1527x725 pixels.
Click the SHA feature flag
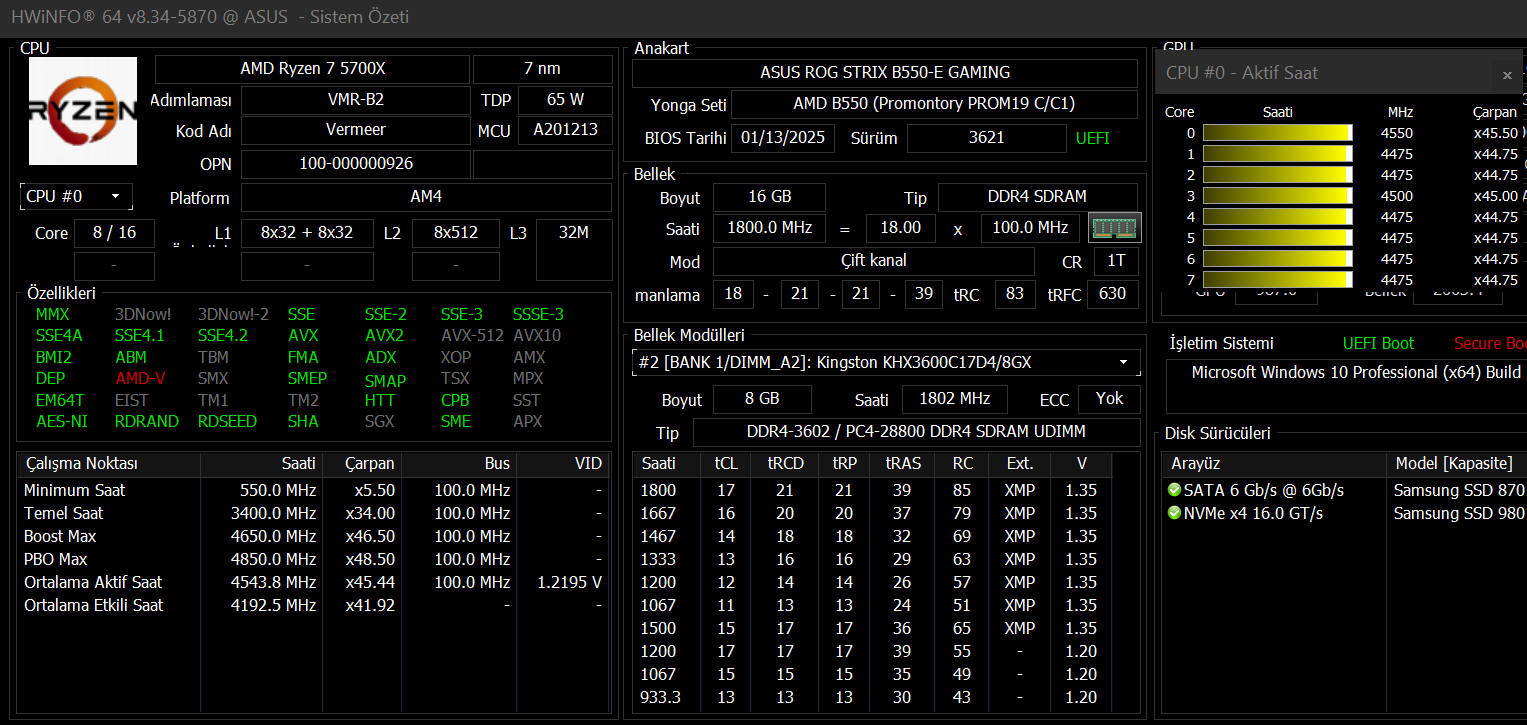302,421
